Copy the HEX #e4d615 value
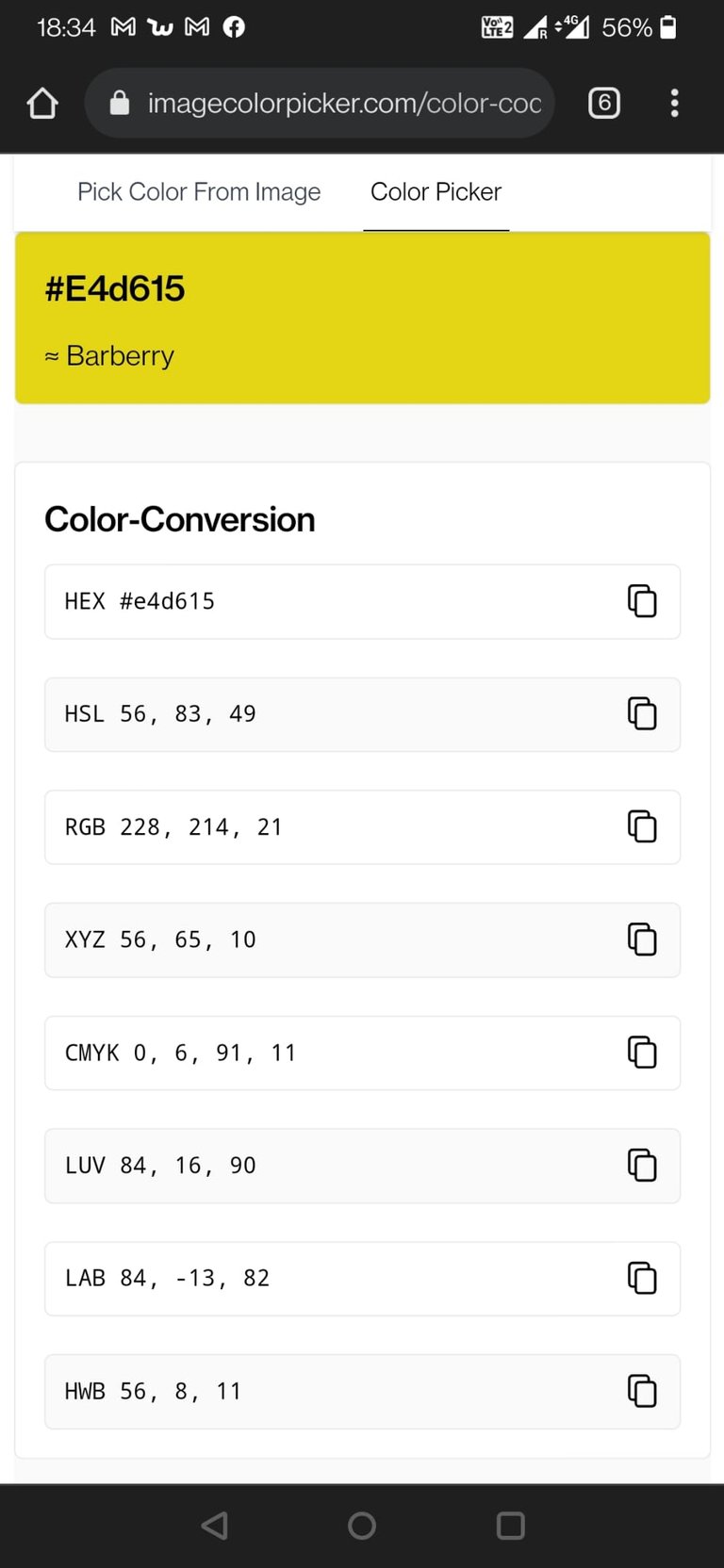724x1568 pixels. [x=642, y=601]
